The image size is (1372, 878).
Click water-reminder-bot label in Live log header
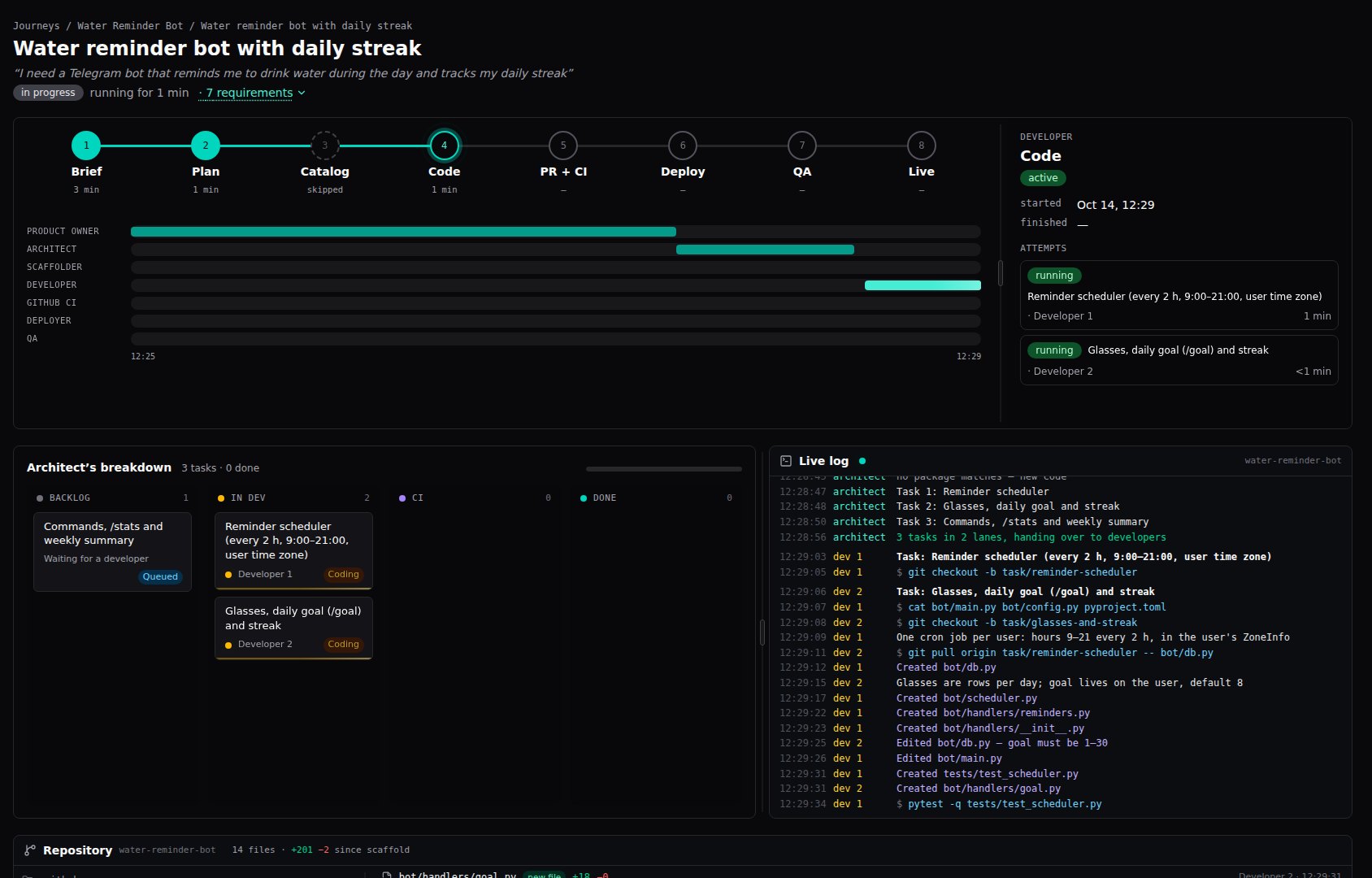point(1293,461)
